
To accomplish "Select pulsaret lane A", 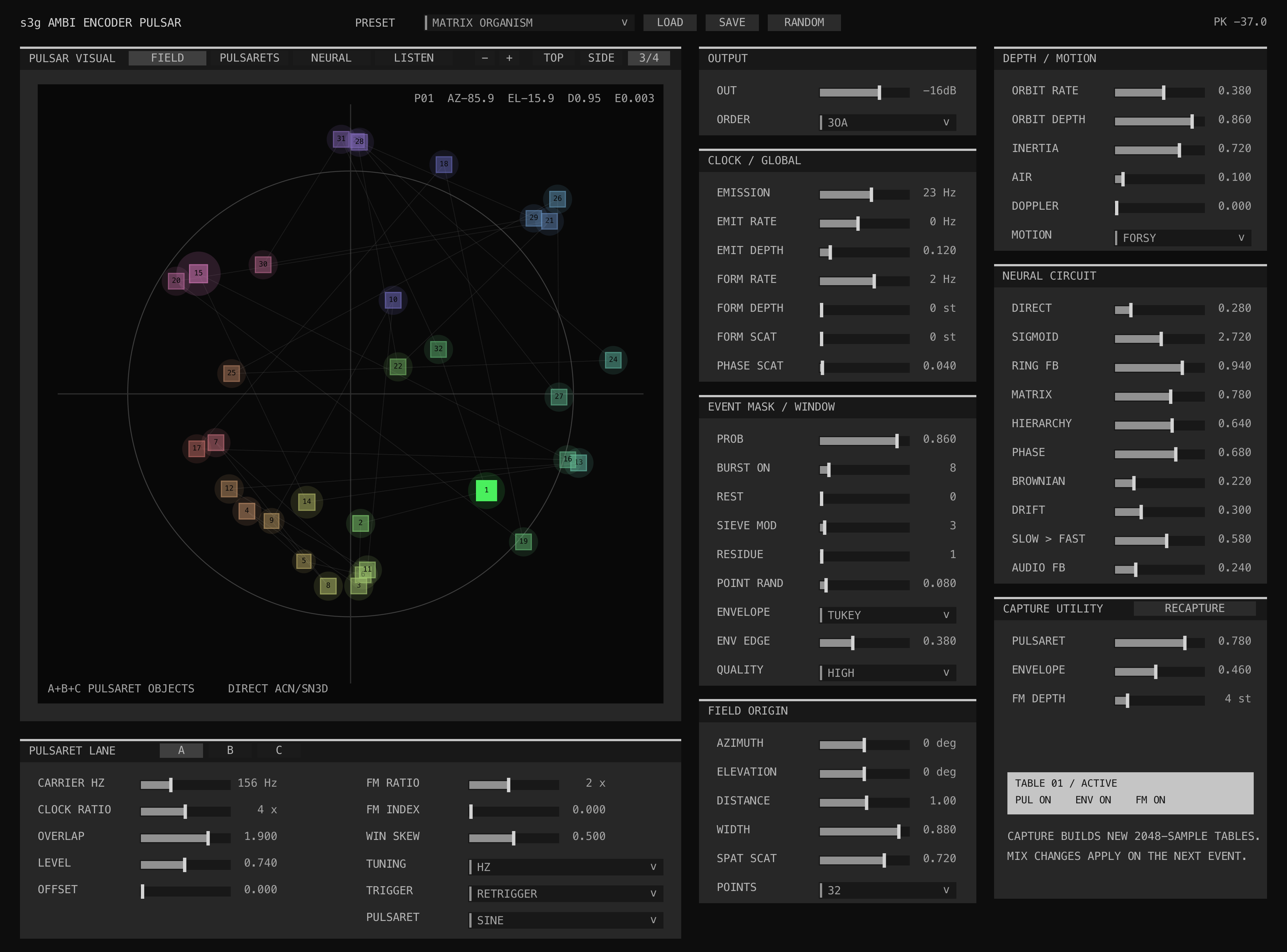I will [181, 750].
